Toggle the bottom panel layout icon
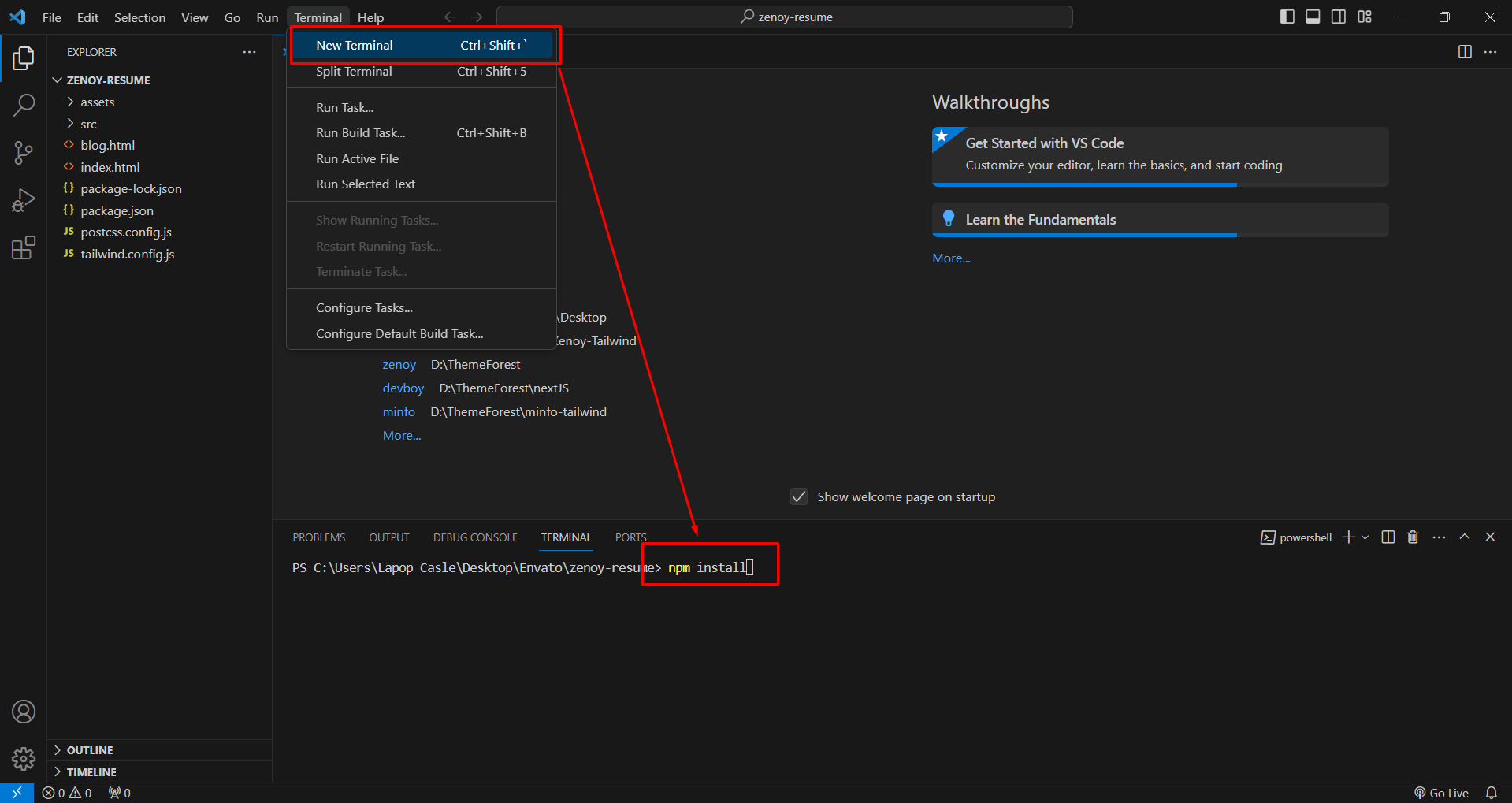This screenshot has width=1512, height=803. click(x=1313, y=17)
